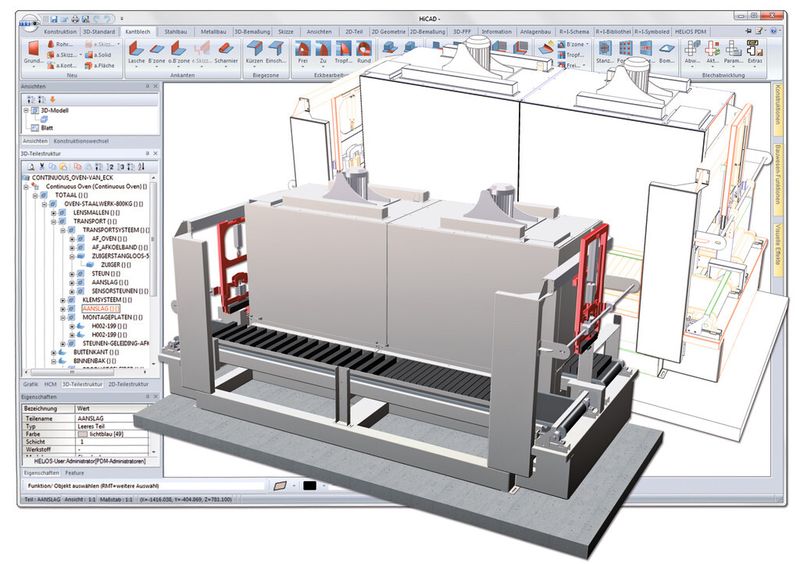
Task: Open the Feature tab below properties
Action: (x=74, y=473)
